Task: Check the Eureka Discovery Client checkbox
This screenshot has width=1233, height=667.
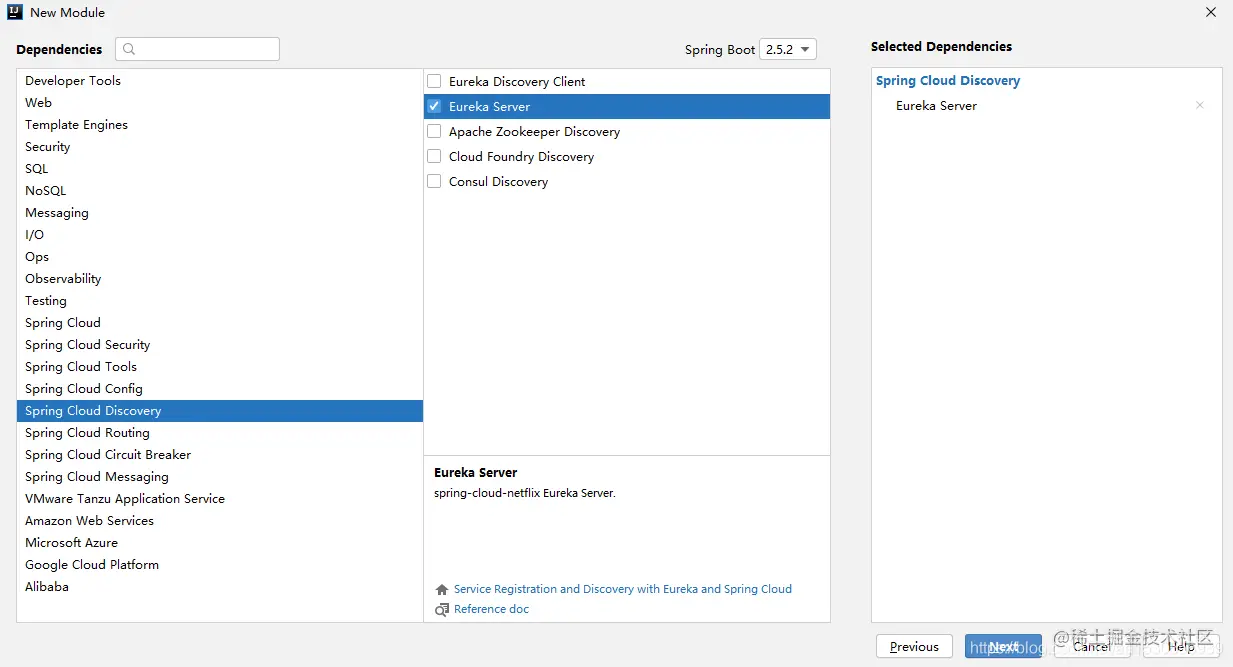Action: pos(434,81)
